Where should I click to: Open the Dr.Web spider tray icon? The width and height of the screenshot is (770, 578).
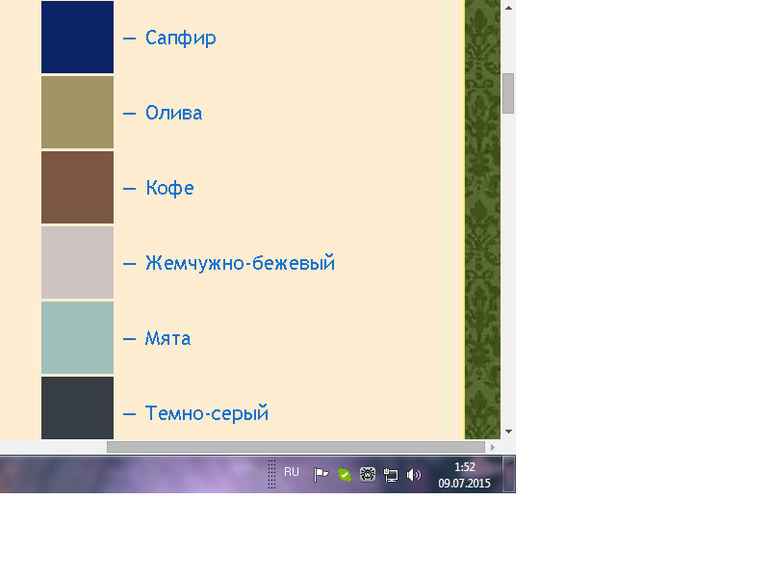click(367, 475)
